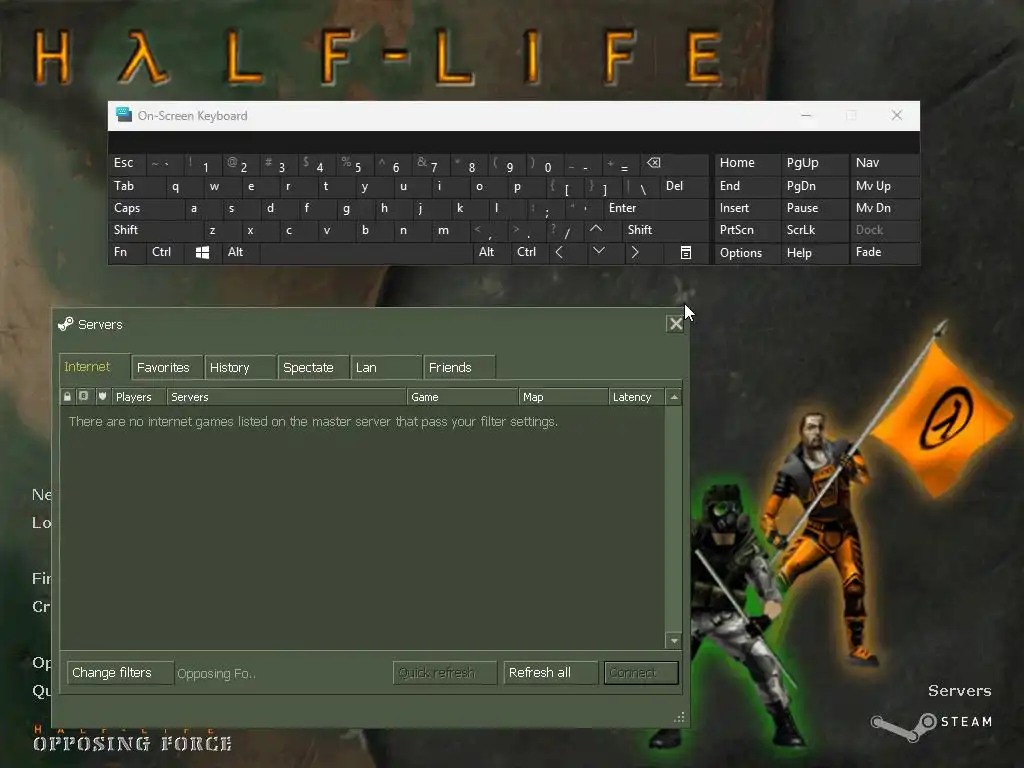Toggle the left Alt key

pos(241,252)
